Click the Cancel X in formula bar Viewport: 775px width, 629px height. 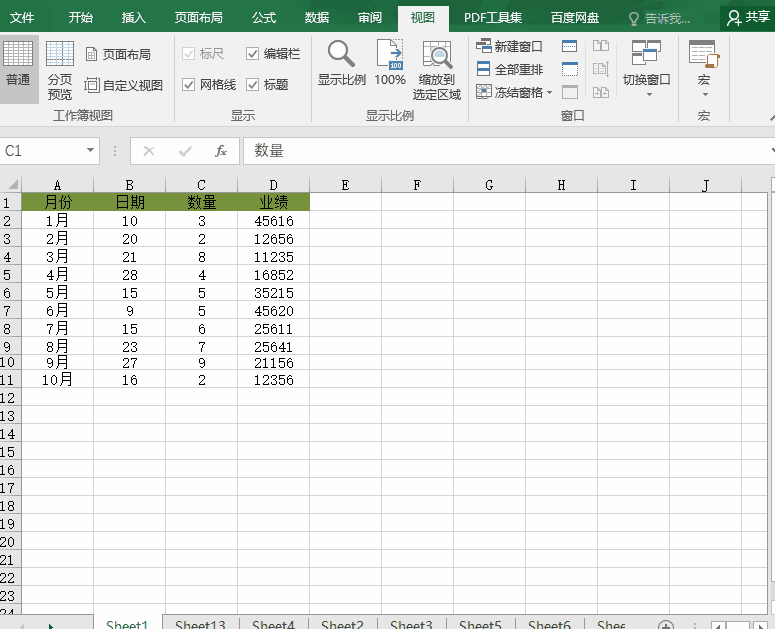149,151
